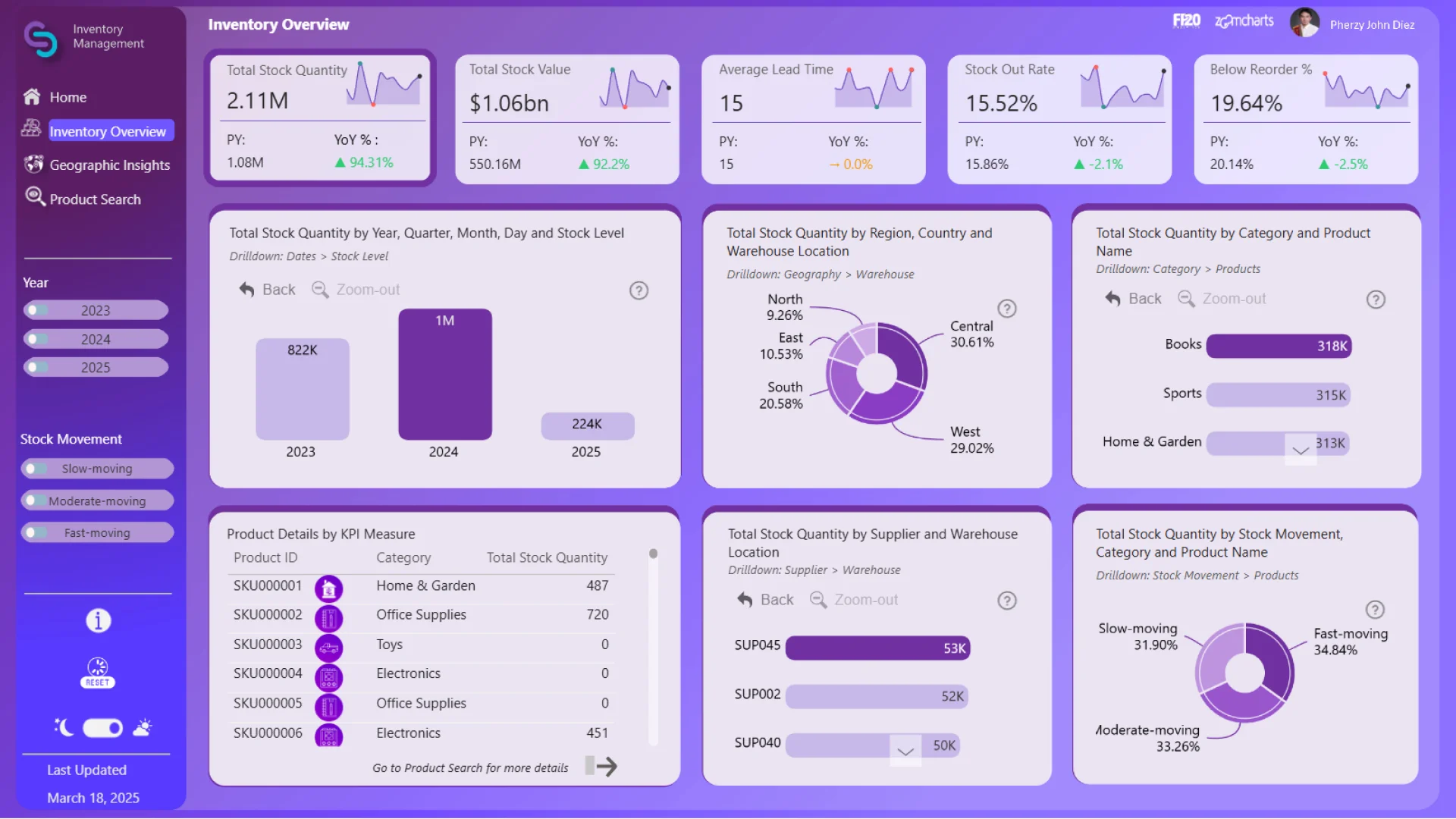This screenshot has width=1456, height=819.
Task: Expand more suppliers below SUP040
Action: pos(905,752)
